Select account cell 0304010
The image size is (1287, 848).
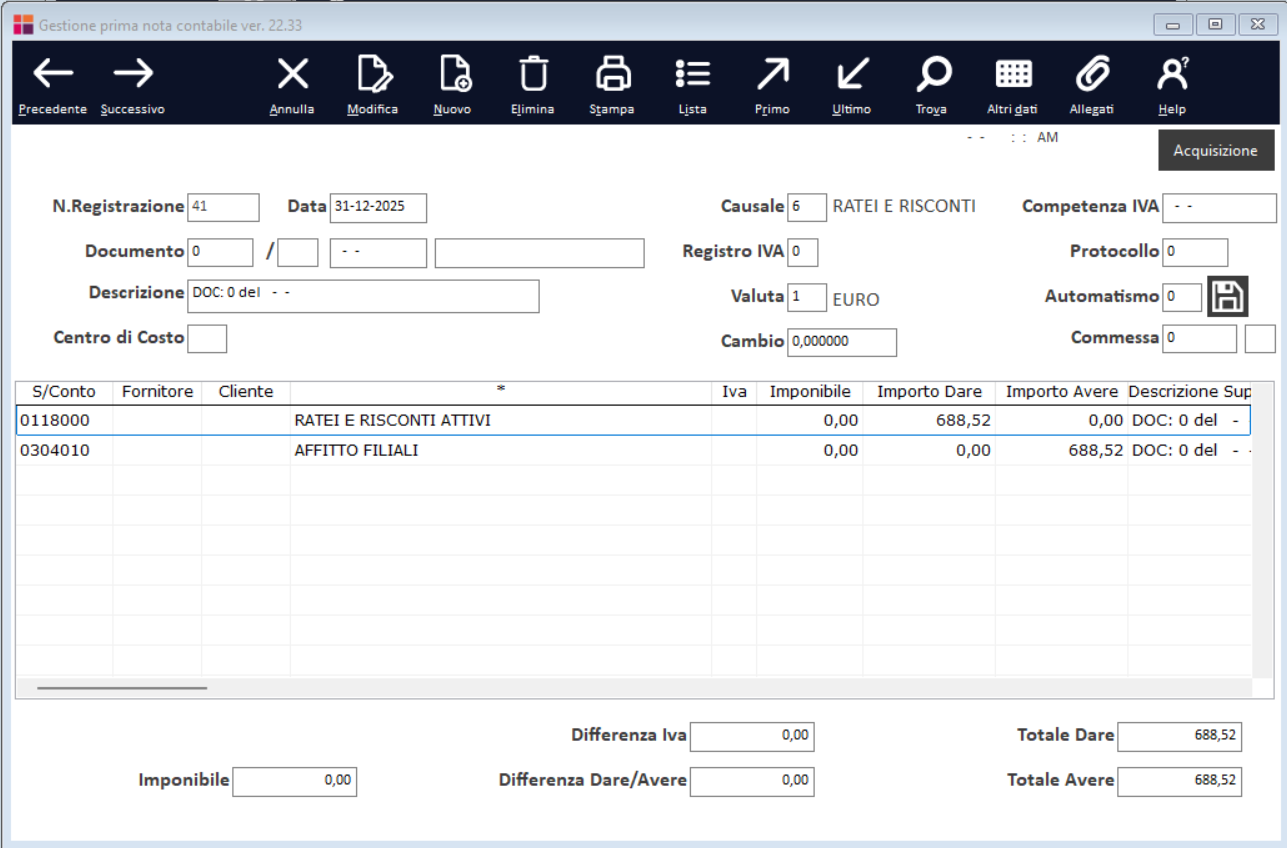(64, 451)
